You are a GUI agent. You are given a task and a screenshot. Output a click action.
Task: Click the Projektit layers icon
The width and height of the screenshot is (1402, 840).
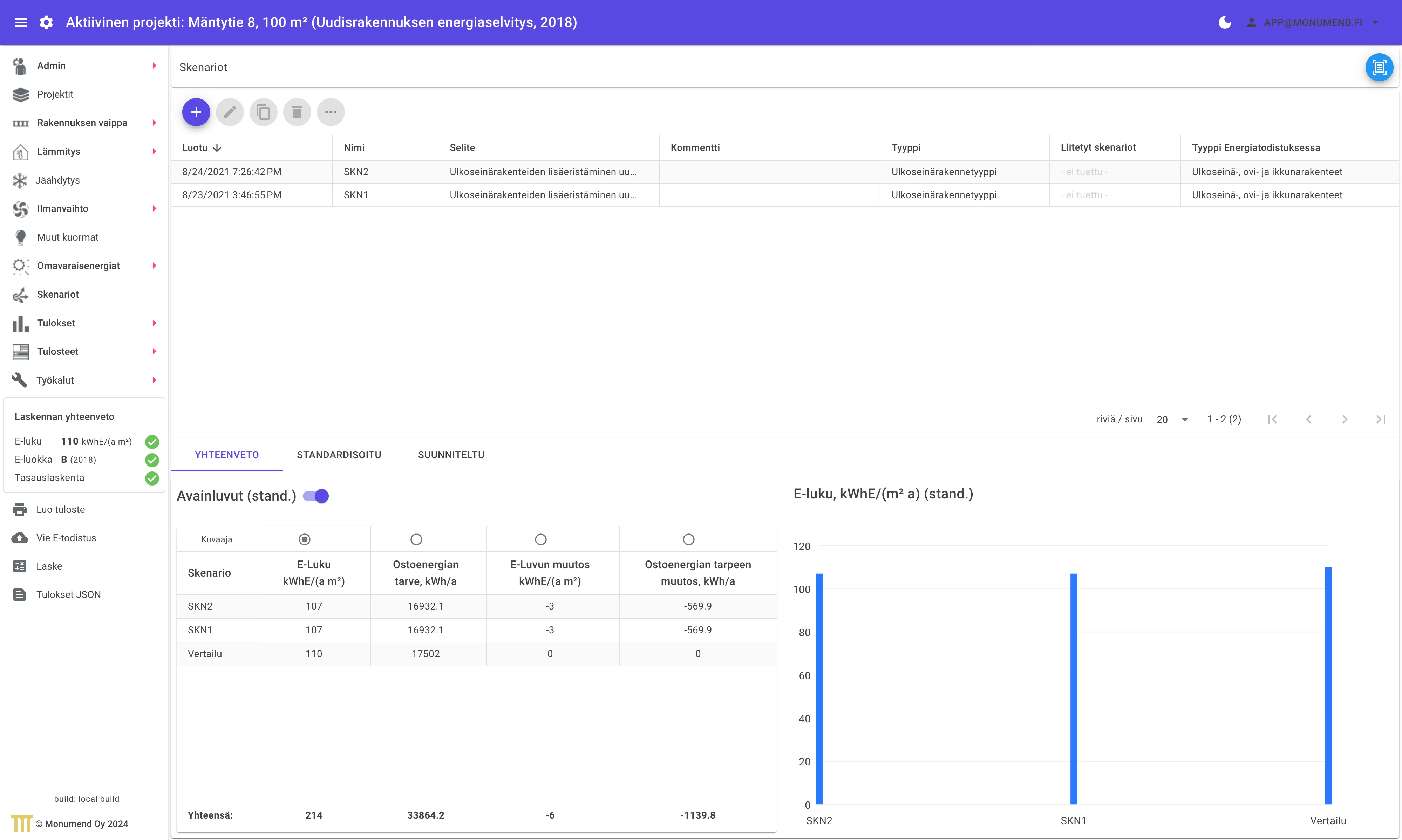point(20,95)
